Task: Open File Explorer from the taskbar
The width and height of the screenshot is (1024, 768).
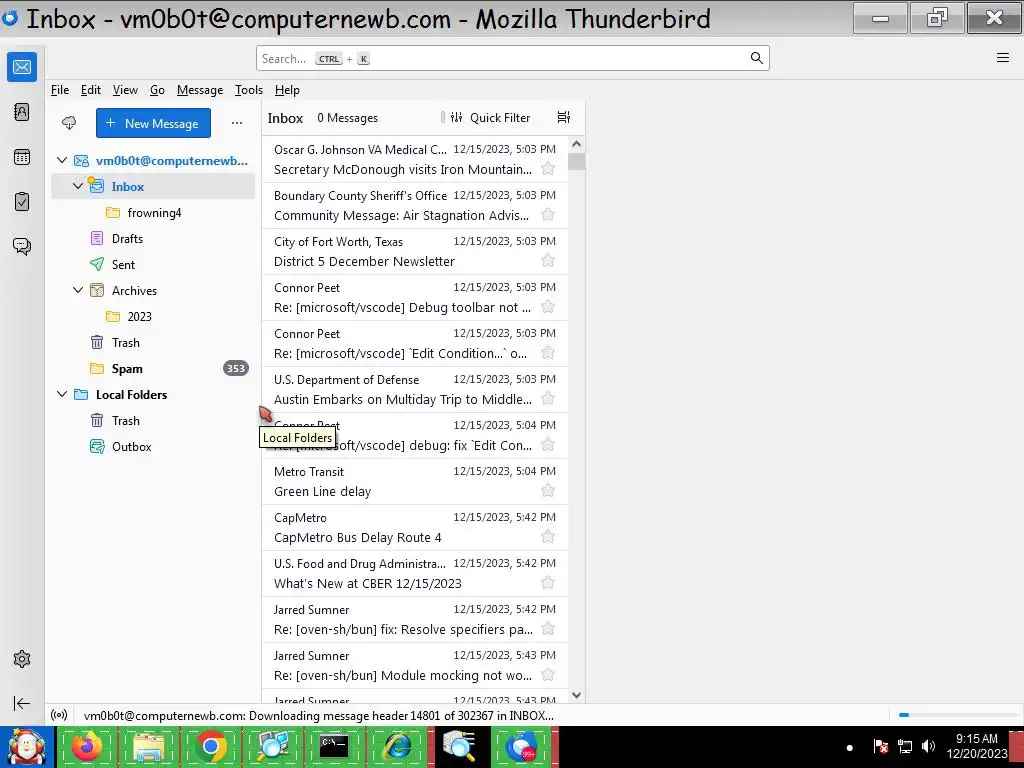Action: click(x=149, y=746)
